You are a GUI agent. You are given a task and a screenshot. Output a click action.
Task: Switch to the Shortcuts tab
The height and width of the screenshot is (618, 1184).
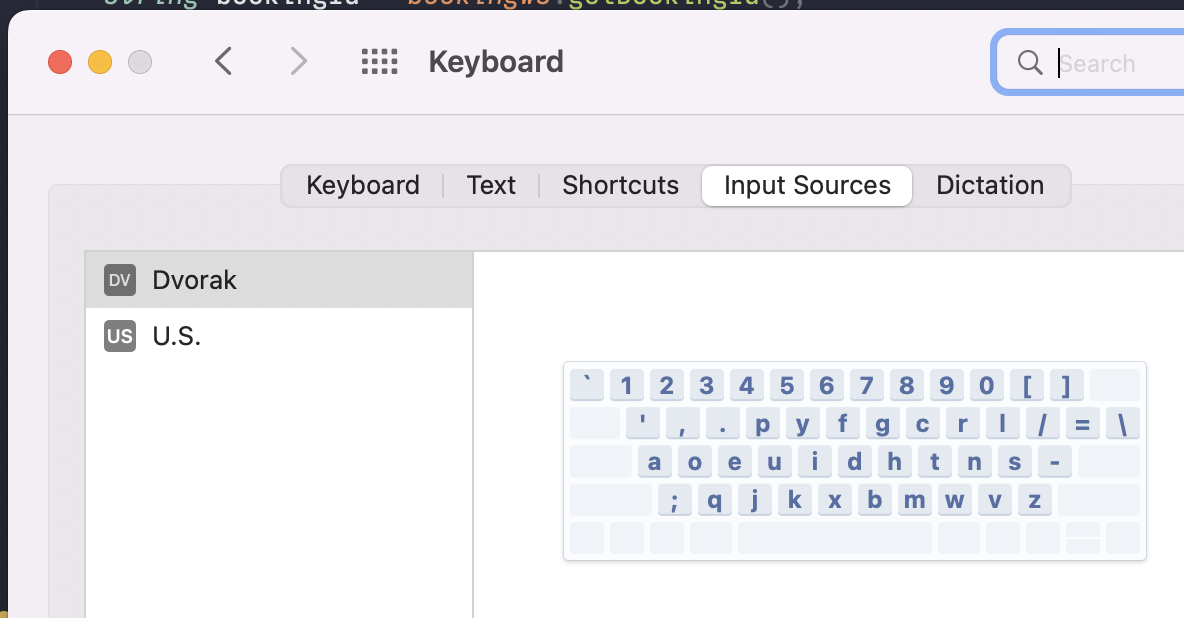point(621,185)
